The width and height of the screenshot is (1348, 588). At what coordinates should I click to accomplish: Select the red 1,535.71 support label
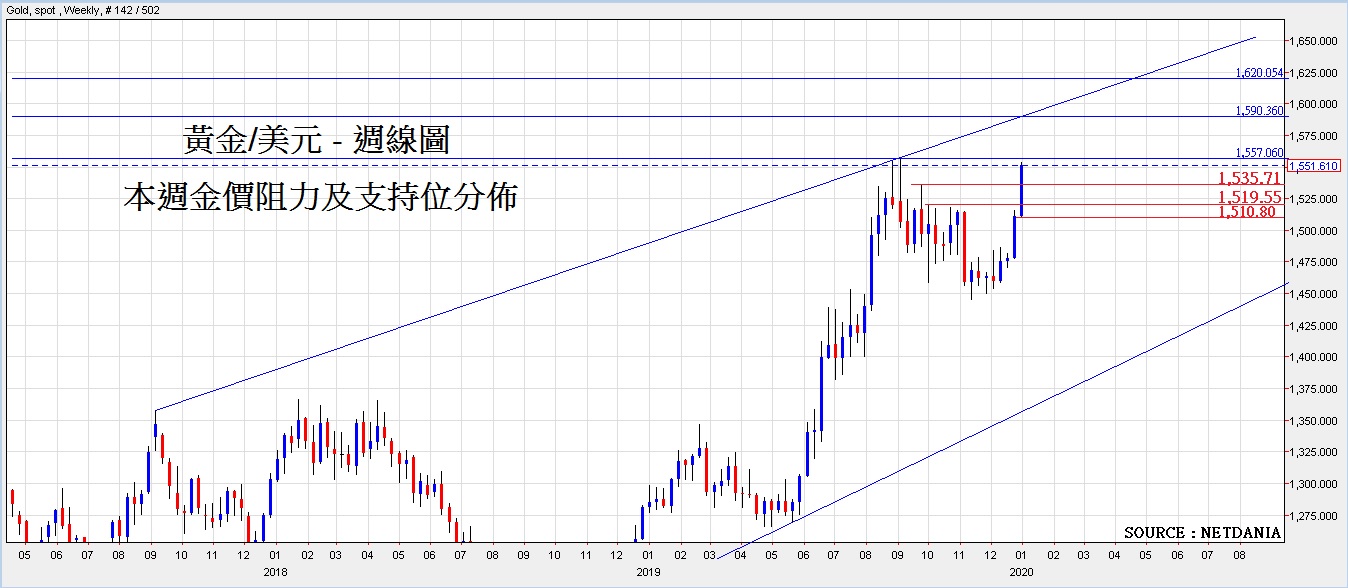point(1249,179)
